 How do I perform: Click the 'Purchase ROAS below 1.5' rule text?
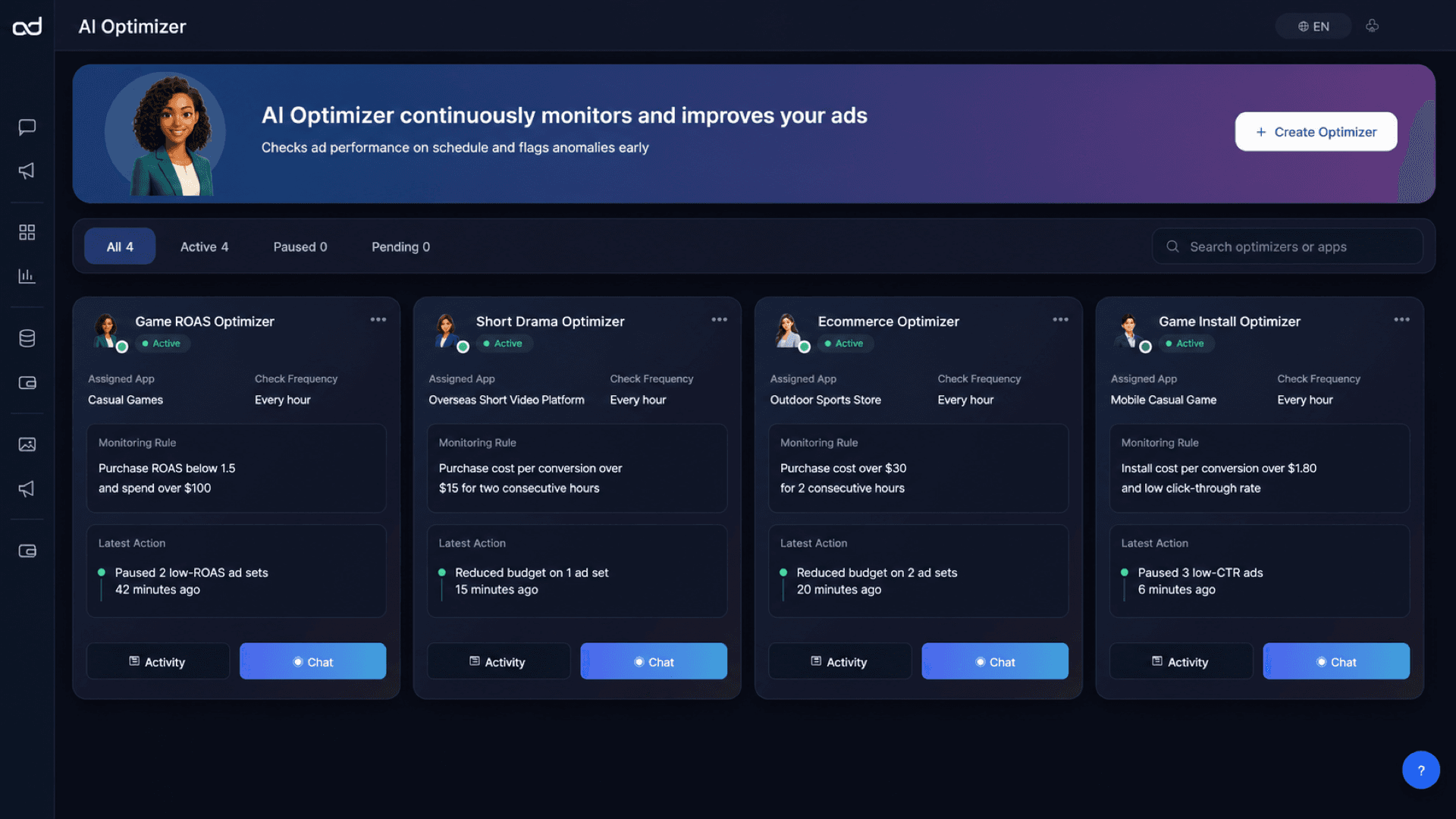click(x=167, y=469)
